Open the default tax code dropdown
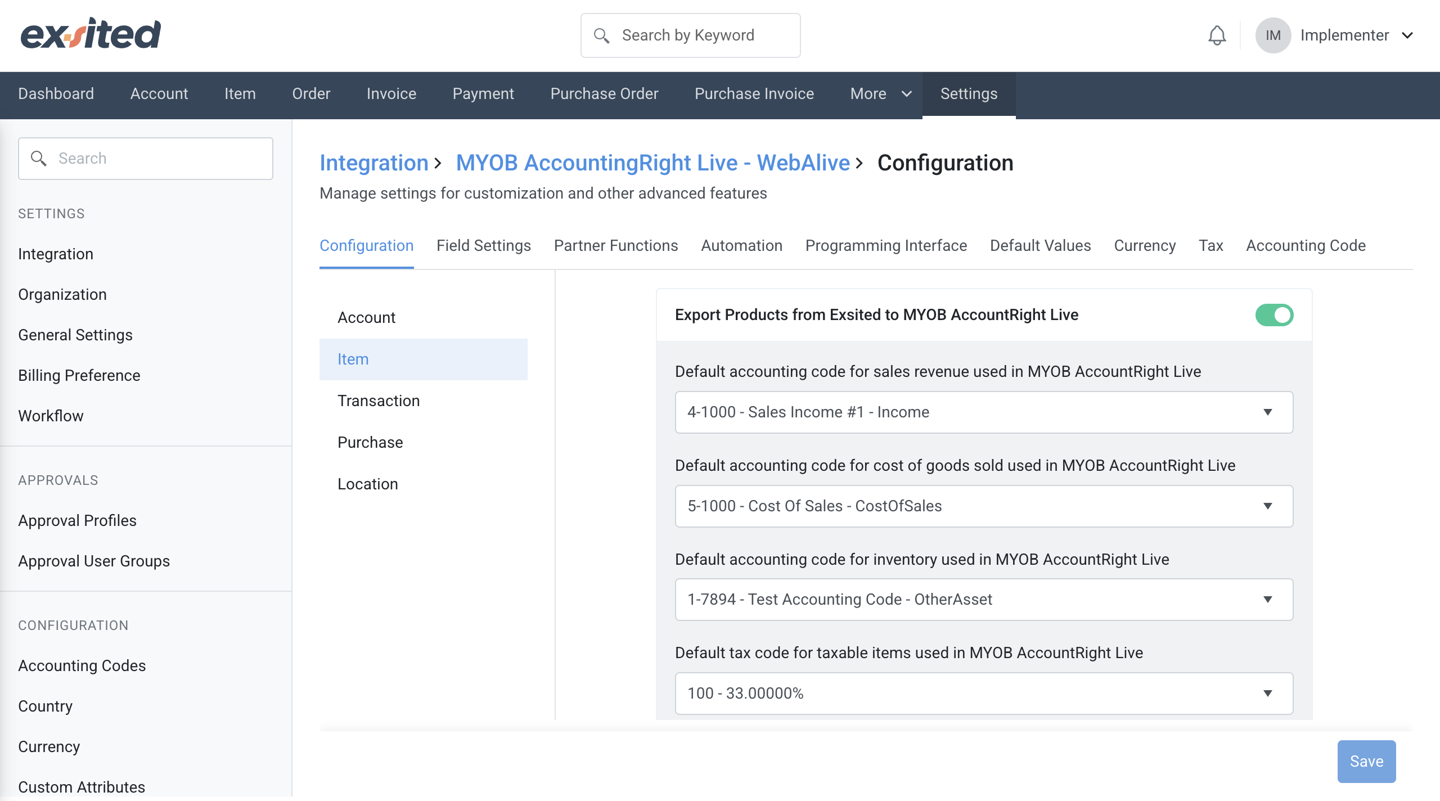The height and width of the screenshot is (801, 1440). pyautogui.click(x=984, y=694)
